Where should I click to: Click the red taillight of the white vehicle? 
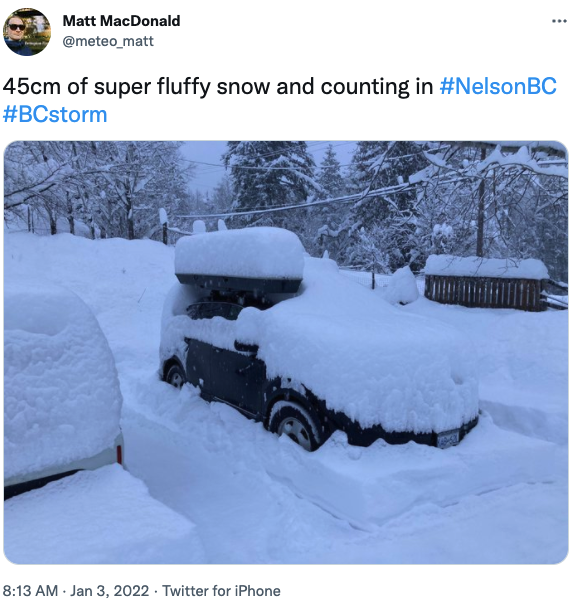pos(119,453)
